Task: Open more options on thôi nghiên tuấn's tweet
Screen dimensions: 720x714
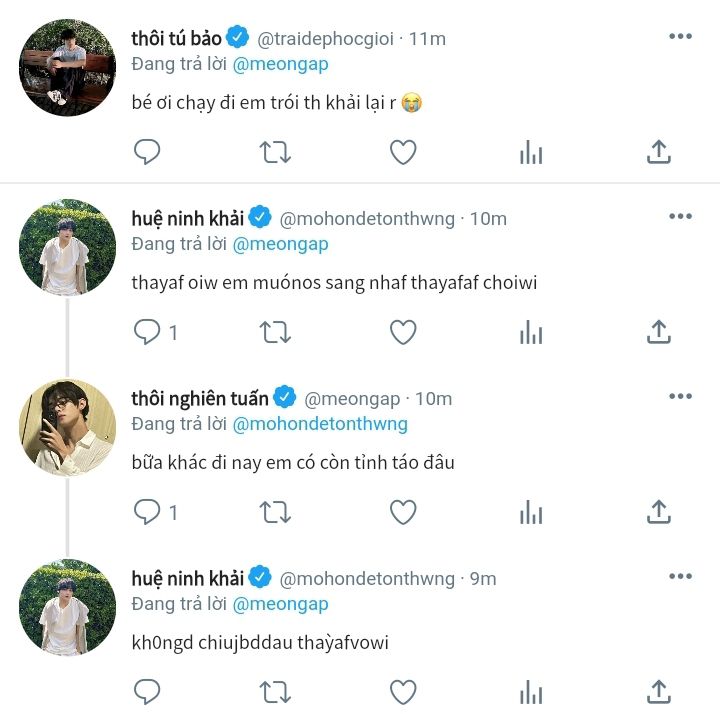Action: [x=680, y=397]
